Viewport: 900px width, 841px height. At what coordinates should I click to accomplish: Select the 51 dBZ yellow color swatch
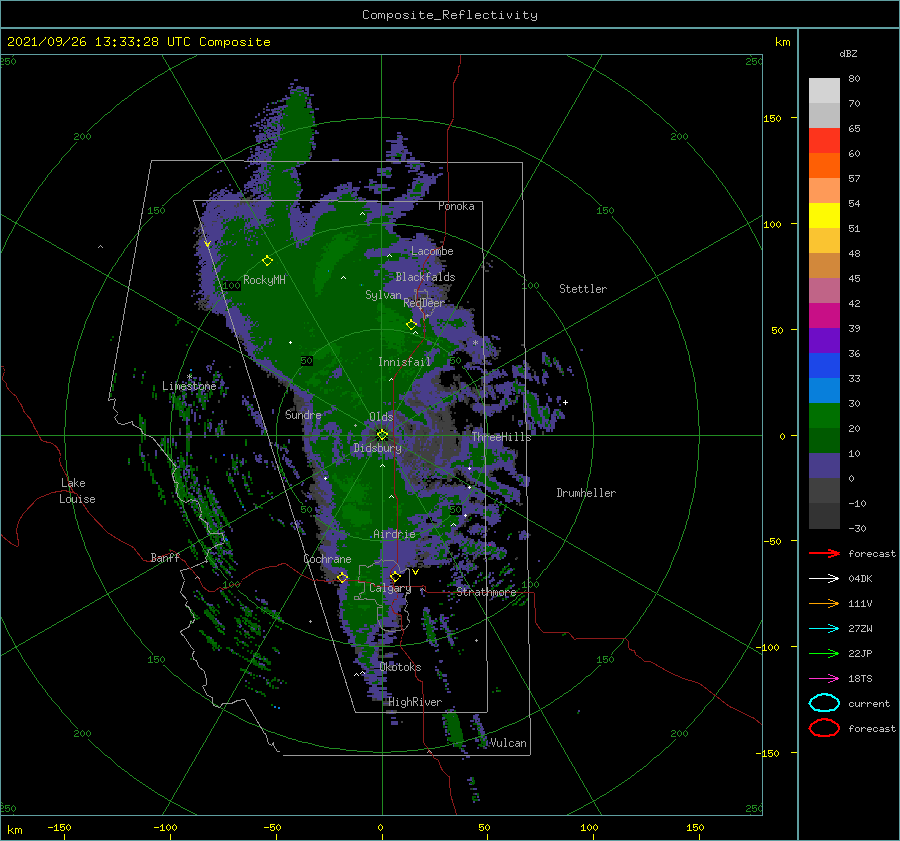click(824, 216)
